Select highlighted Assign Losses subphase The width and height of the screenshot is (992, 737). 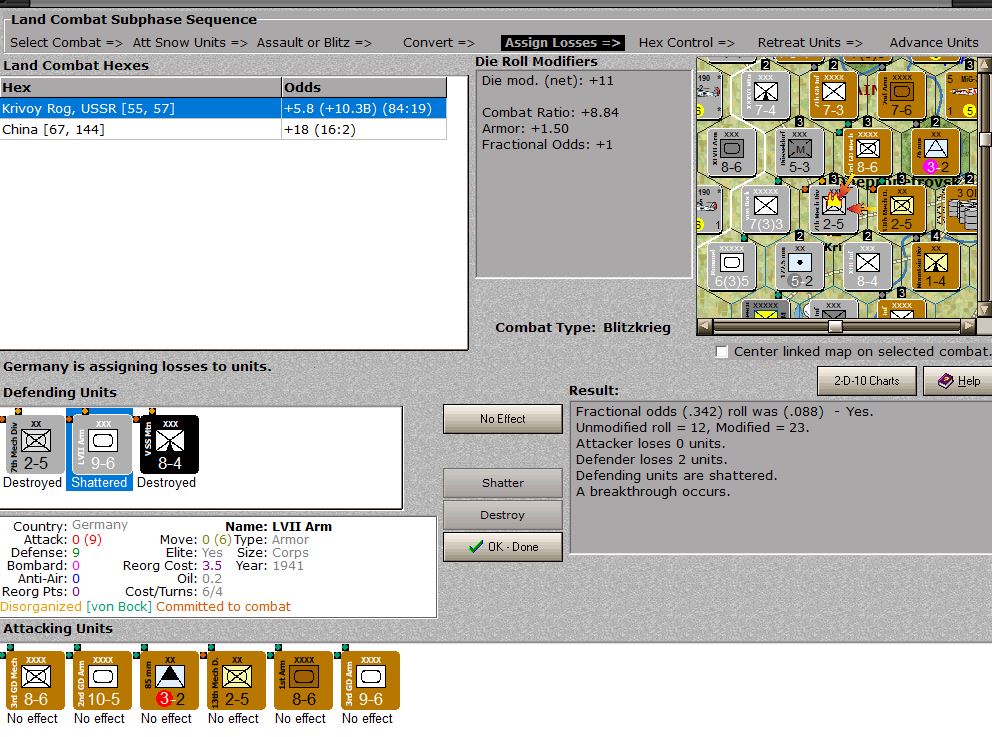(562, 42)
